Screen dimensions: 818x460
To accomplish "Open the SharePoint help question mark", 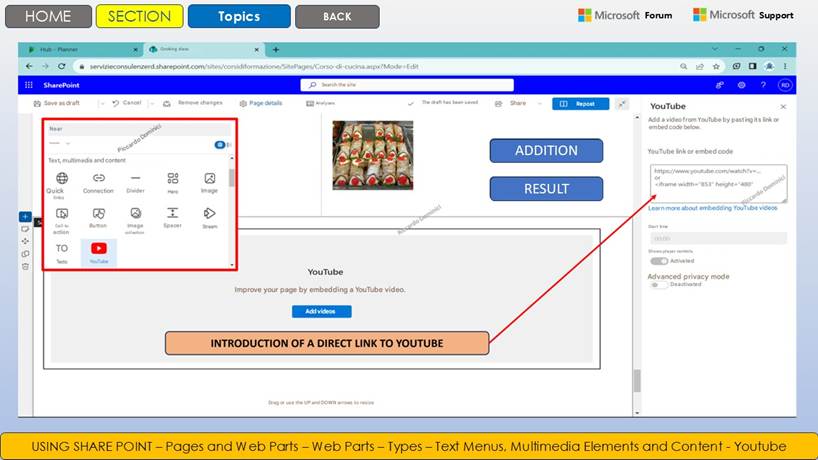I will click(x=763, y=85).
